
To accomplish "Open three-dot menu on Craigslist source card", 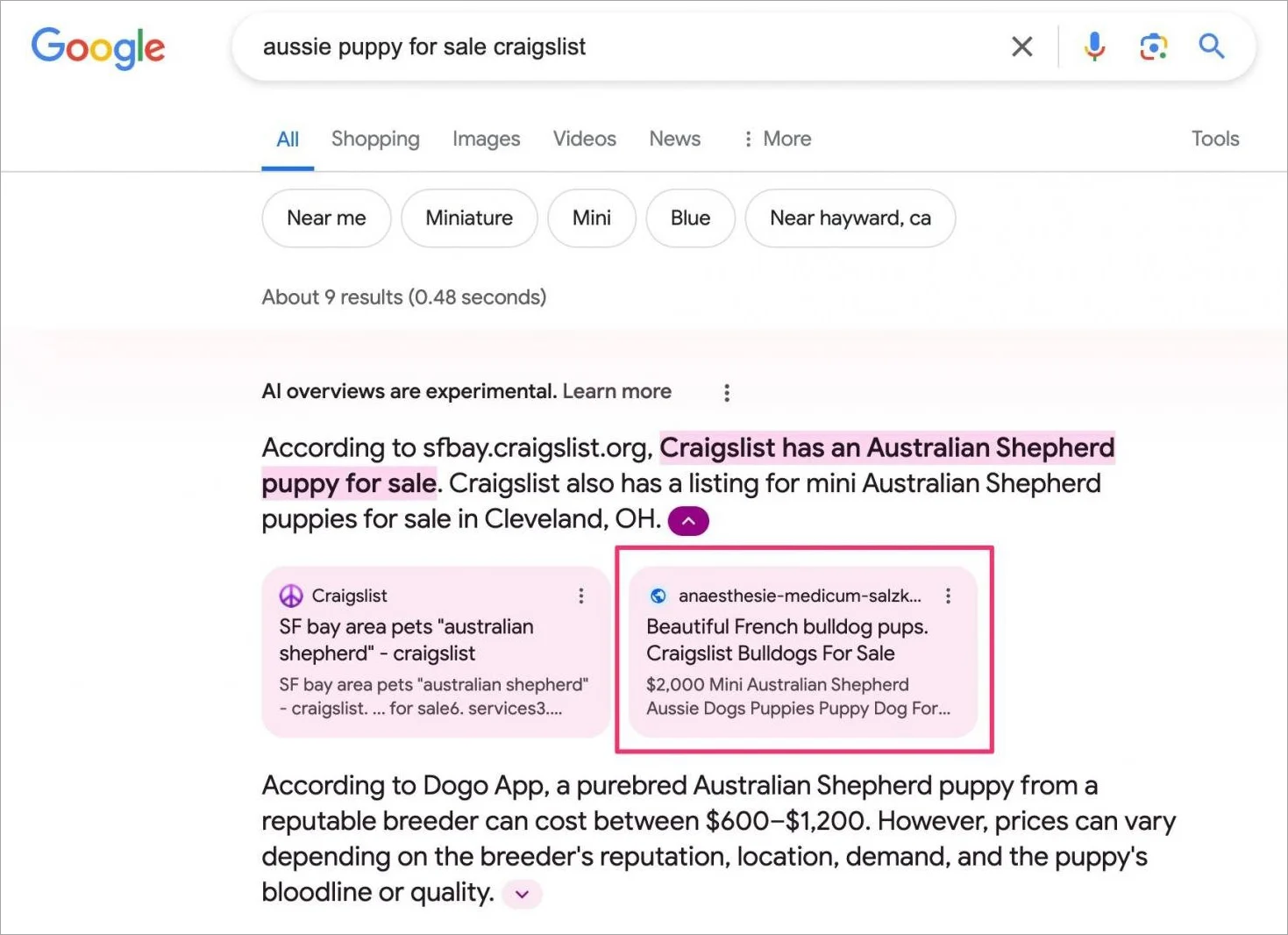I will pyautogui.click(x=580, y=596).
